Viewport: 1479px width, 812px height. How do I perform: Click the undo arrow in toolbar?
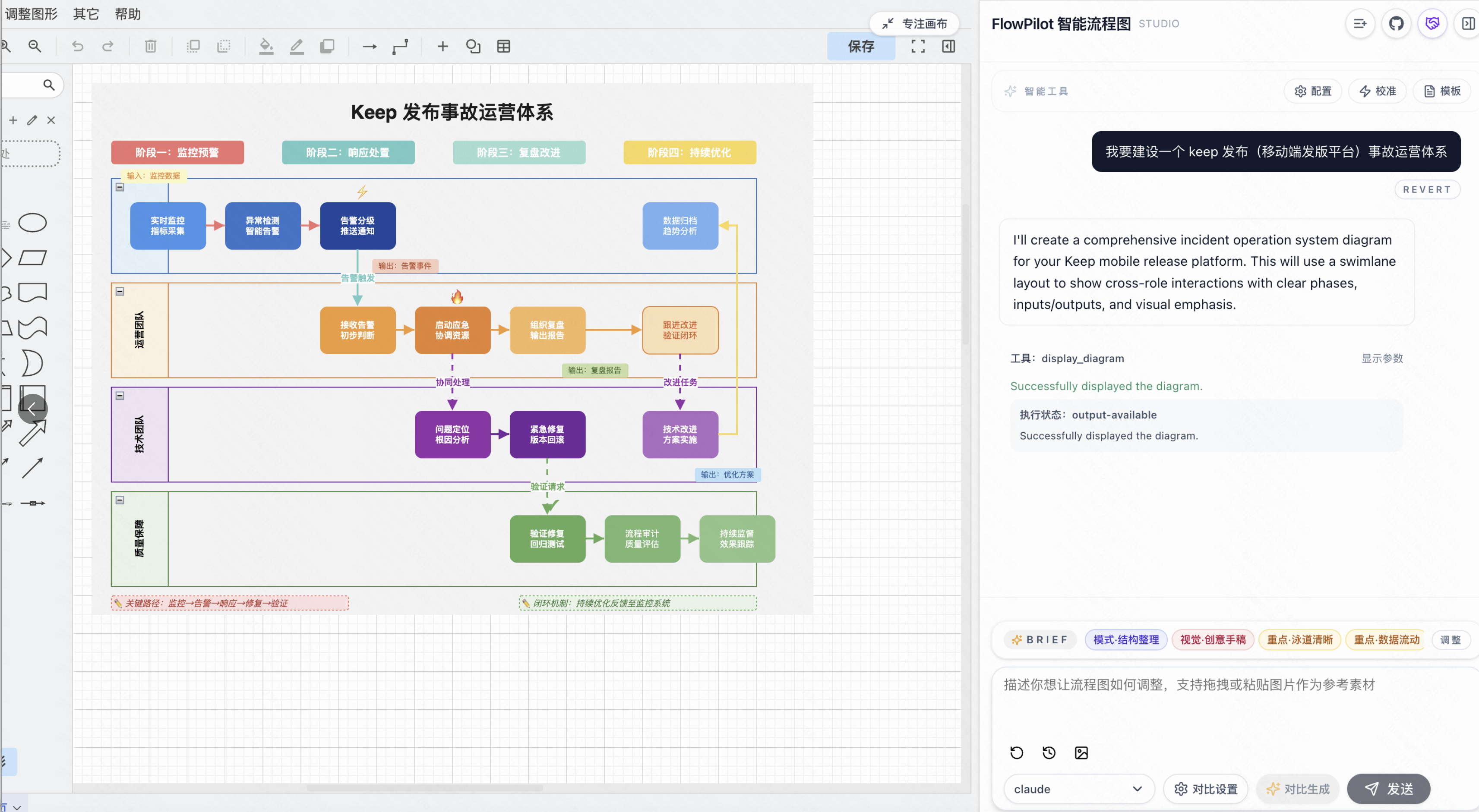click(x=78, y=46)
